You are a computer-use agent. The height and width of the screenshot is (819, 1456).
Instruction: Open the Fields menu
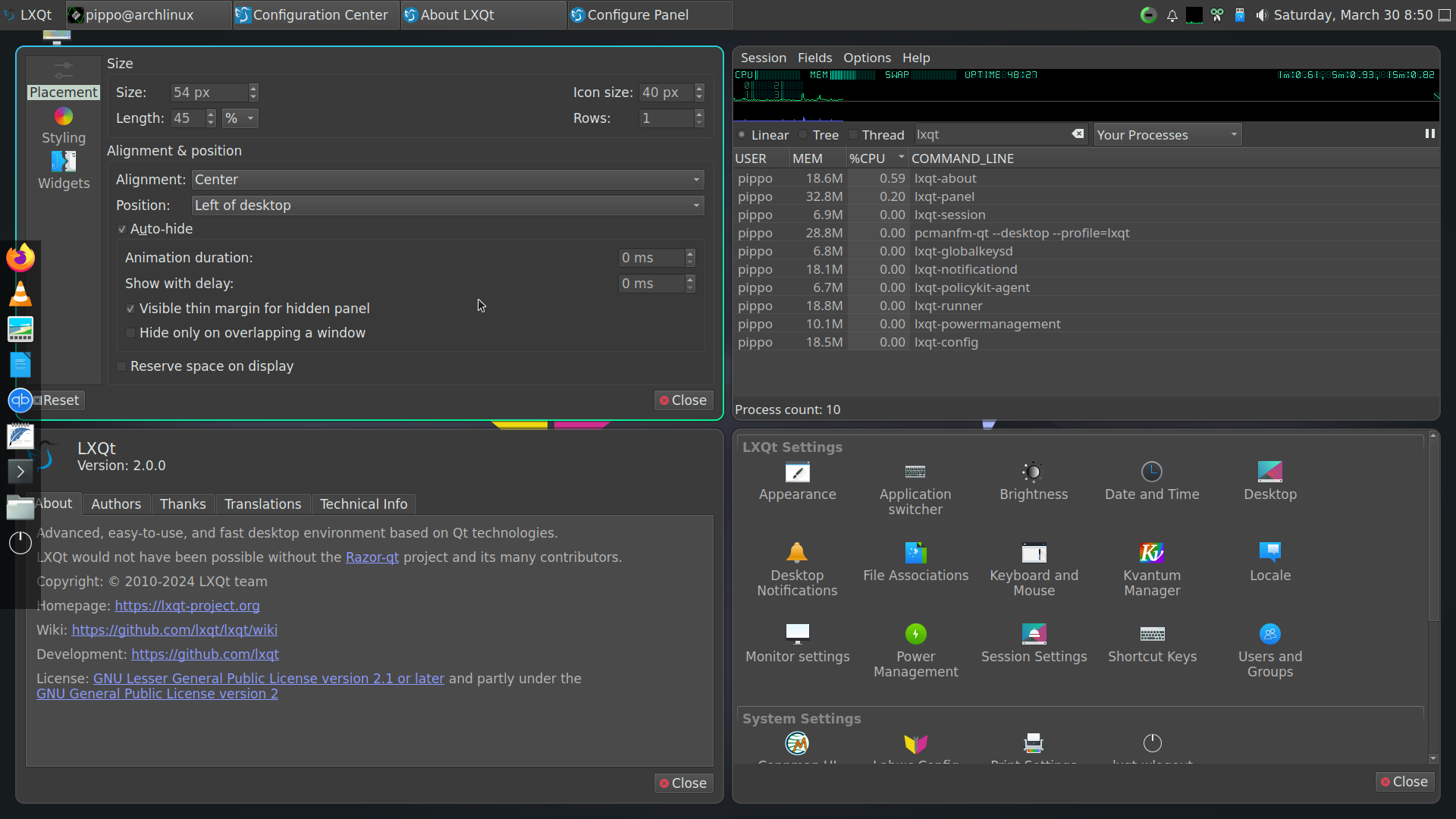point(814,58)
